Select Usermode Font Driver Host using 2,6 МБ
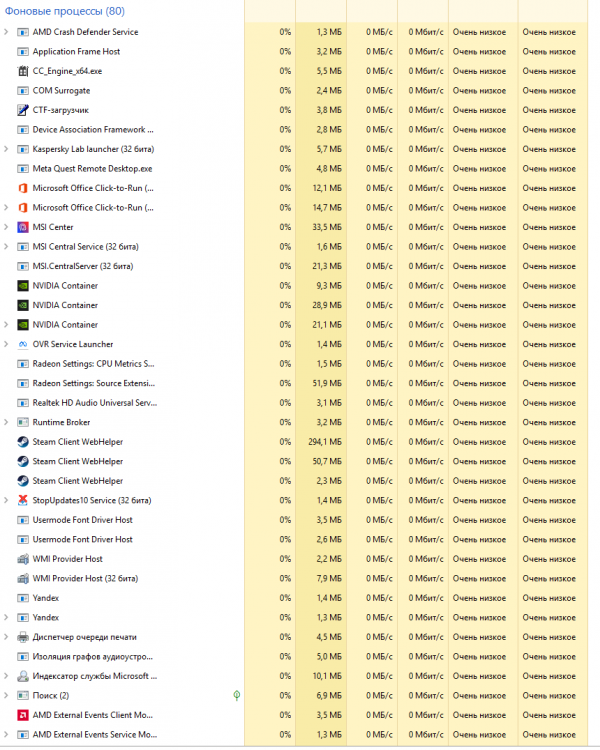This screenshot has height=750, width=600. 82,540
